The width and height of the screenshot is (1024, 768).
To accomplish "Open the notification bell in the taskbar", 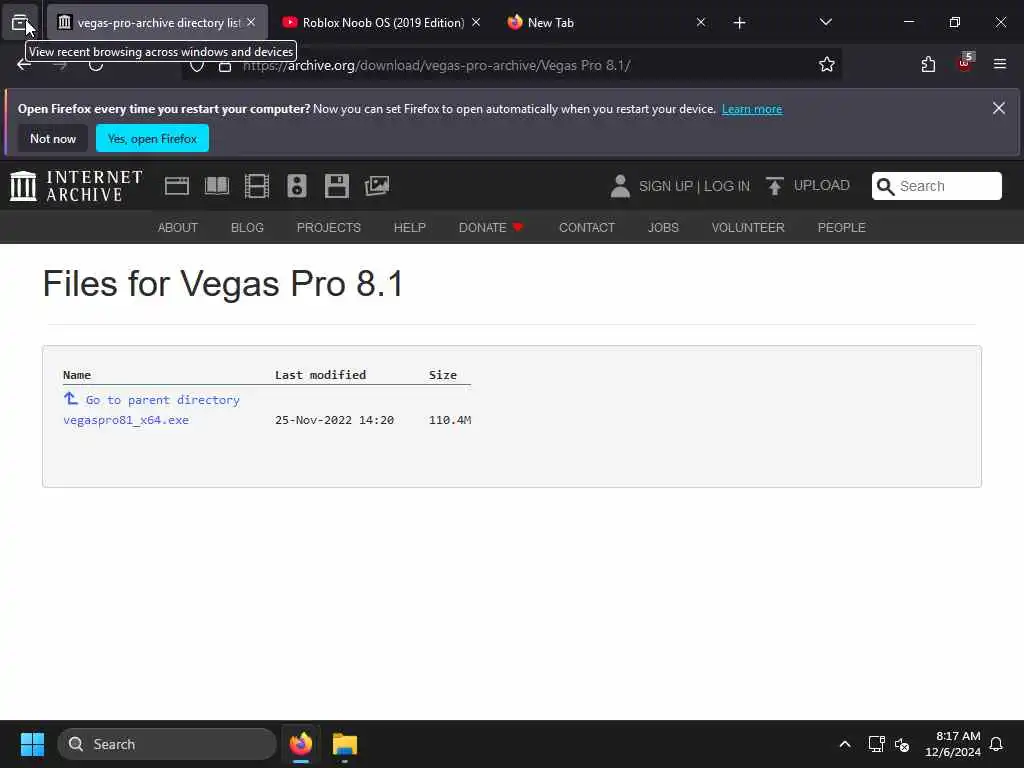I will point(996,744).
